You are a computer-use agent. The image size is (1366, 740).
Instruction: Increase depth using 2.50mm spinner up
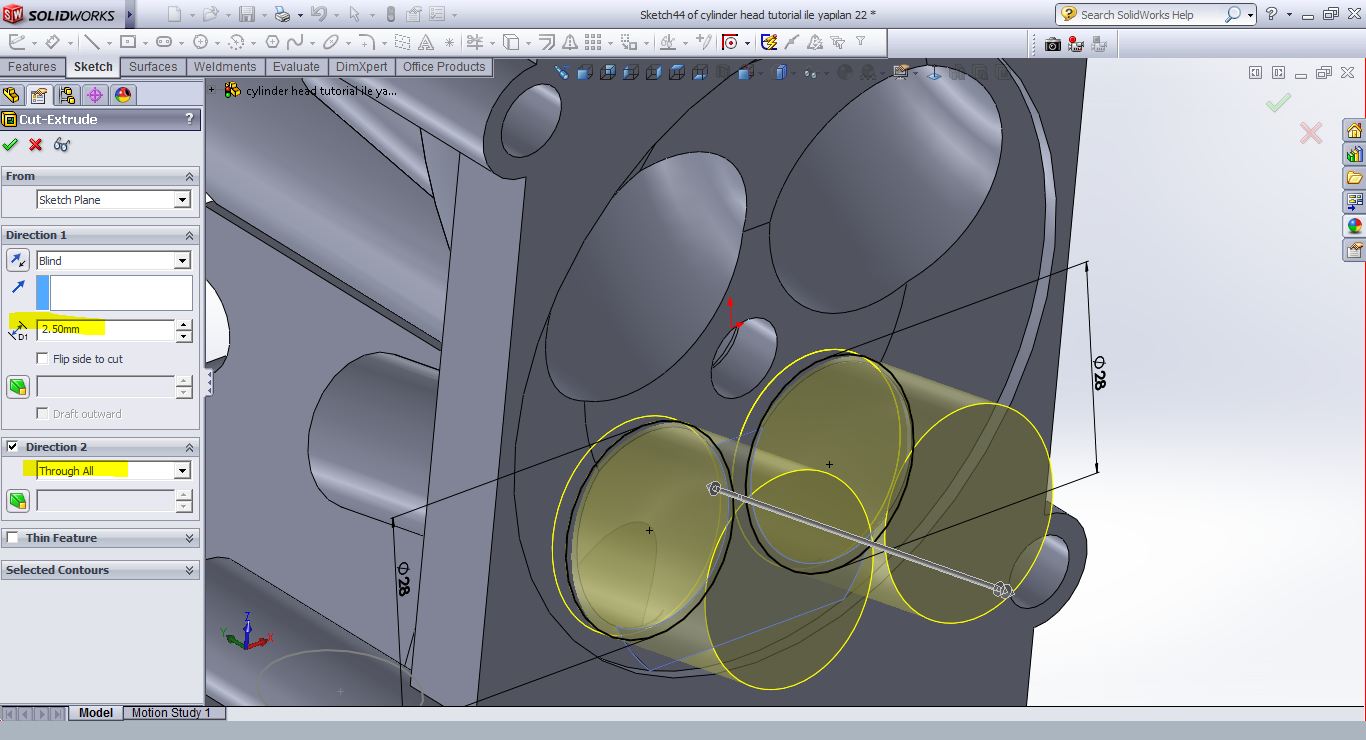[183, 324]
